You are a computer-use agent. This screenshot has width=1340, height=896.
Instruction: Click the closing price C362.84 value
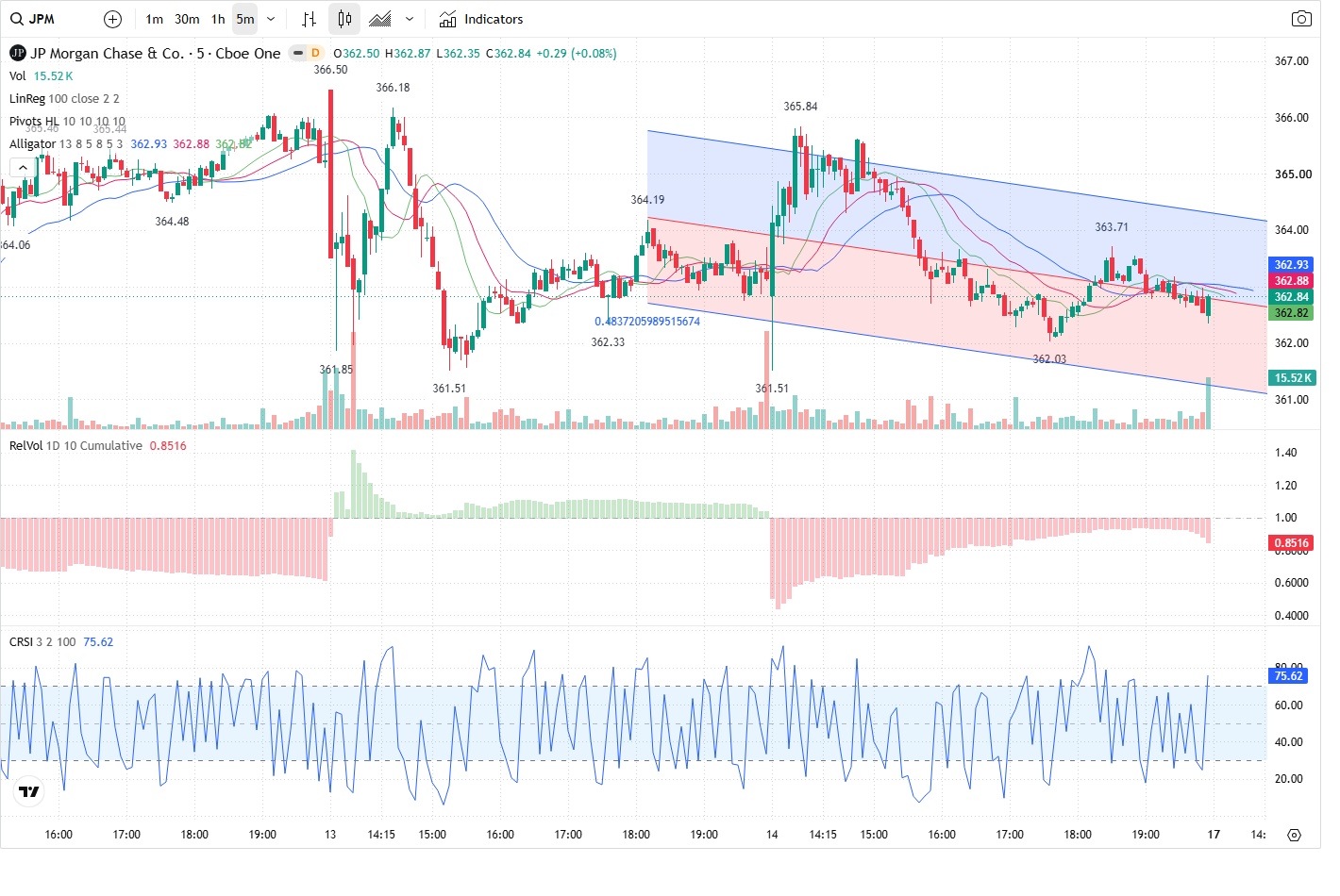509,54
